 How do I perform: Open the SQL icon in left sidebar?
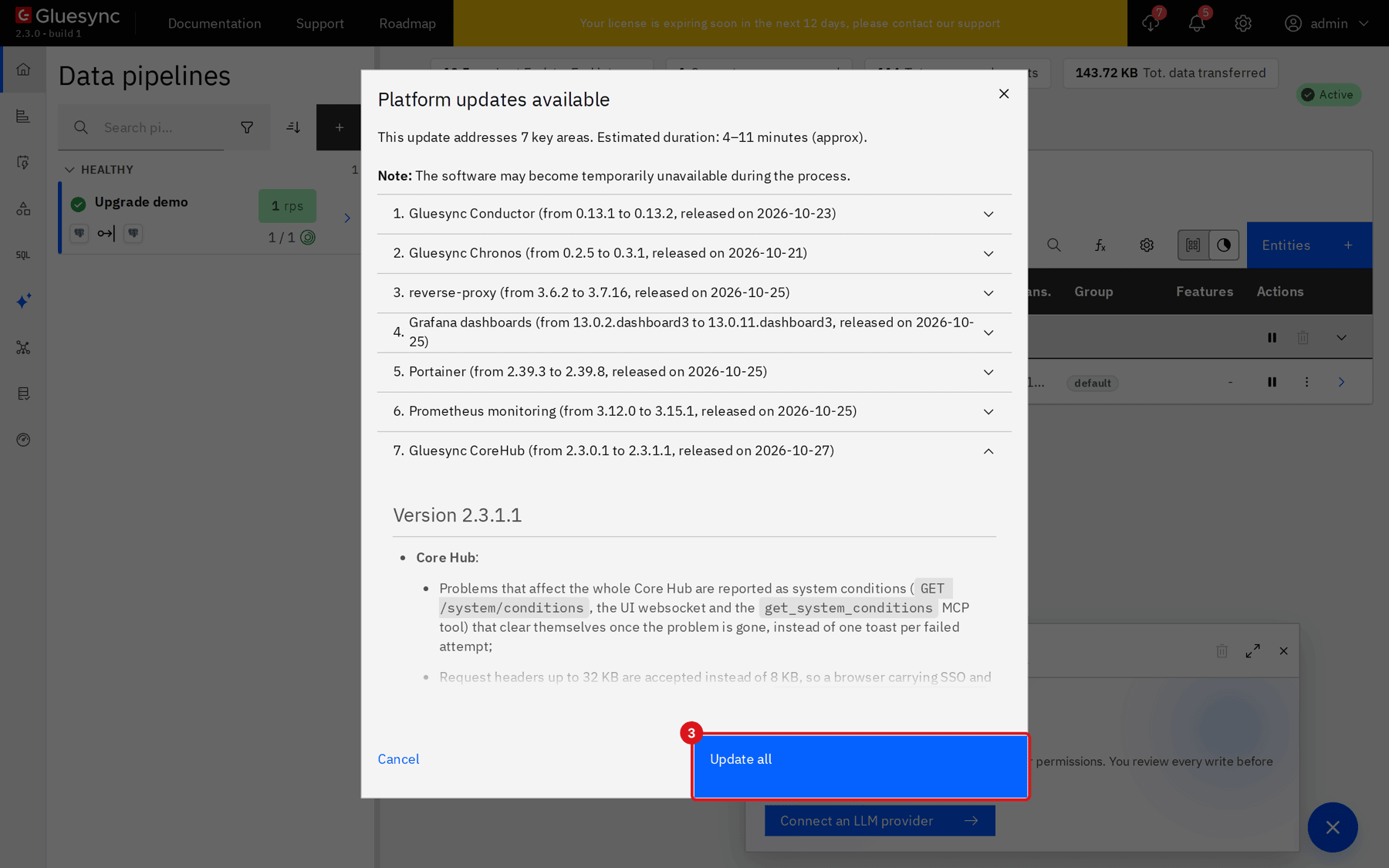[x=23, y=255]
